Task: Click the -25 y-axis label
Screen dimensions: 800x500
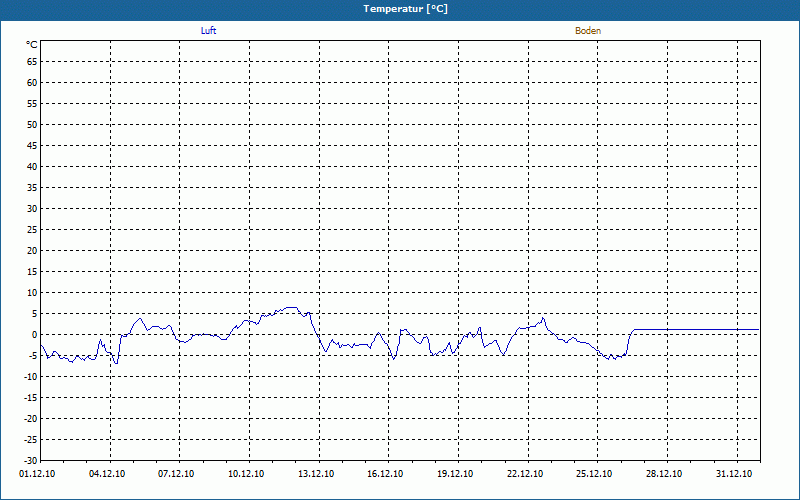Action: pyautogui.click(x=31, y=440)
